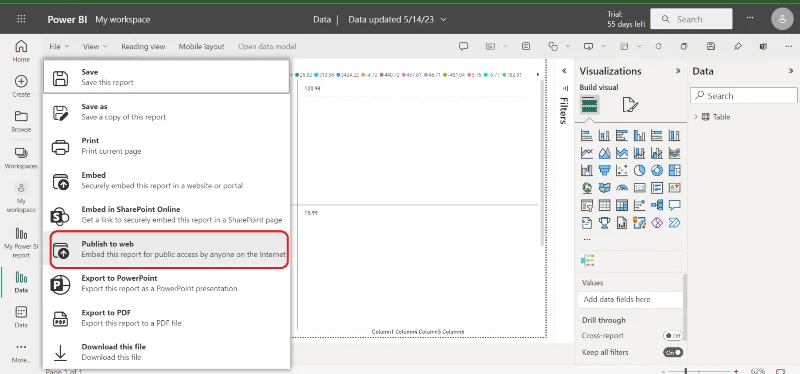Choose Save from File menu
The width and height of the screenshot is (800, 374).
click(166, 77)
